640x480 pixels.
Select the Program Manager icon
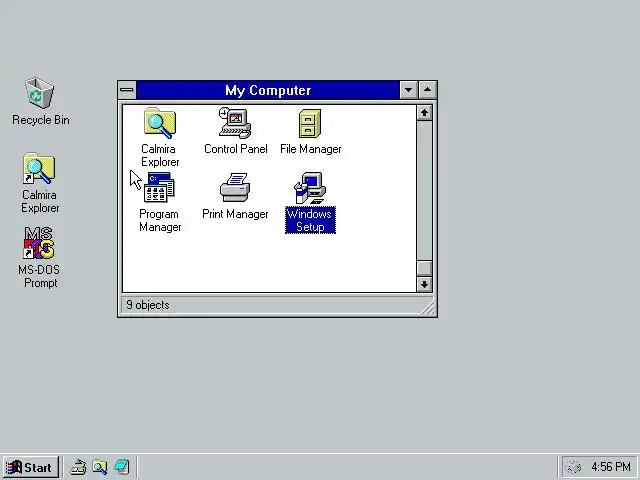click(x=159, y=187)
